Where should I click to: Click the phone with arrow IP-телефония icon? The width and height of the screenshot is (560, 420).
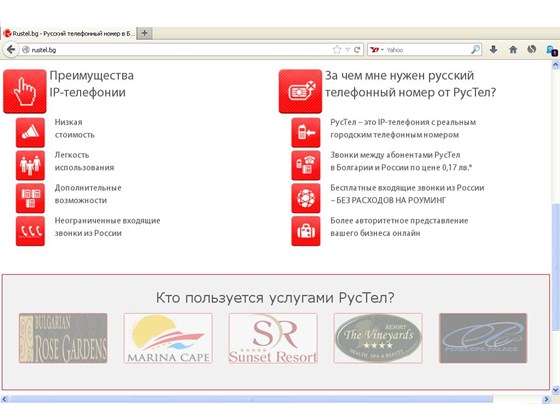pos(306,132)
